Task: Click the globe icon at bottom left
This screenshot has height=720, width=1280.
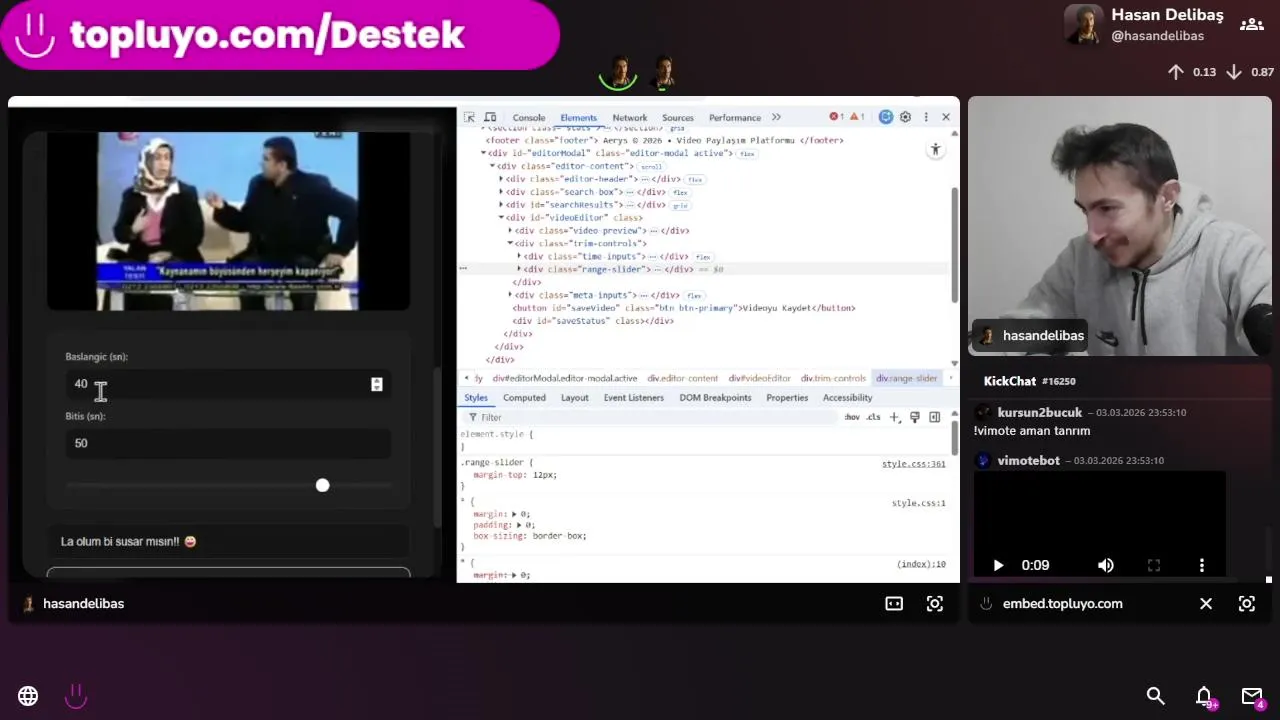Action: click(28, 696)
